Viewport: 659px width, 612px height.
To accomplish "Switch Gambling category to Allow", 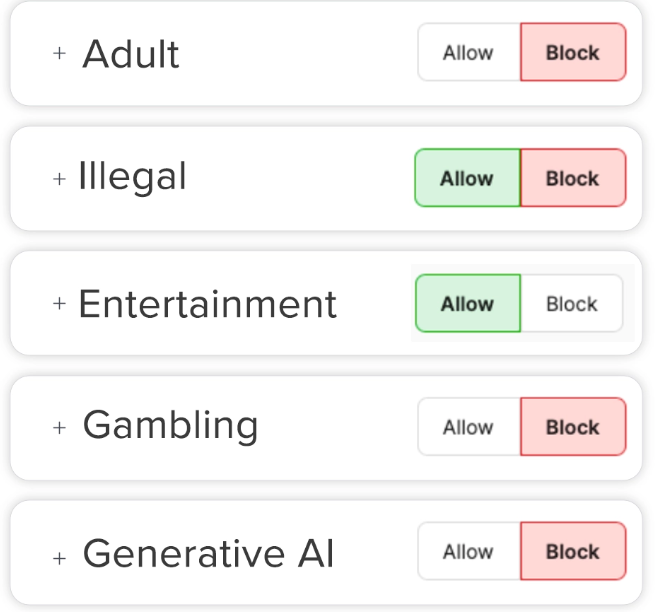I will pyautogui.click(x=468, y=428).
